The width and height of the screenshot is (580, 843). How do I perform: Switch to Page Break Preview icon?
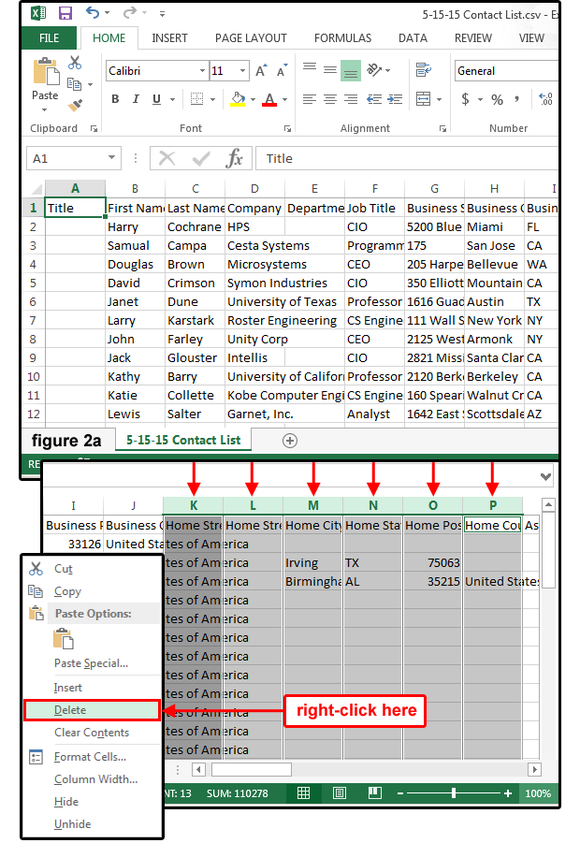375,793
